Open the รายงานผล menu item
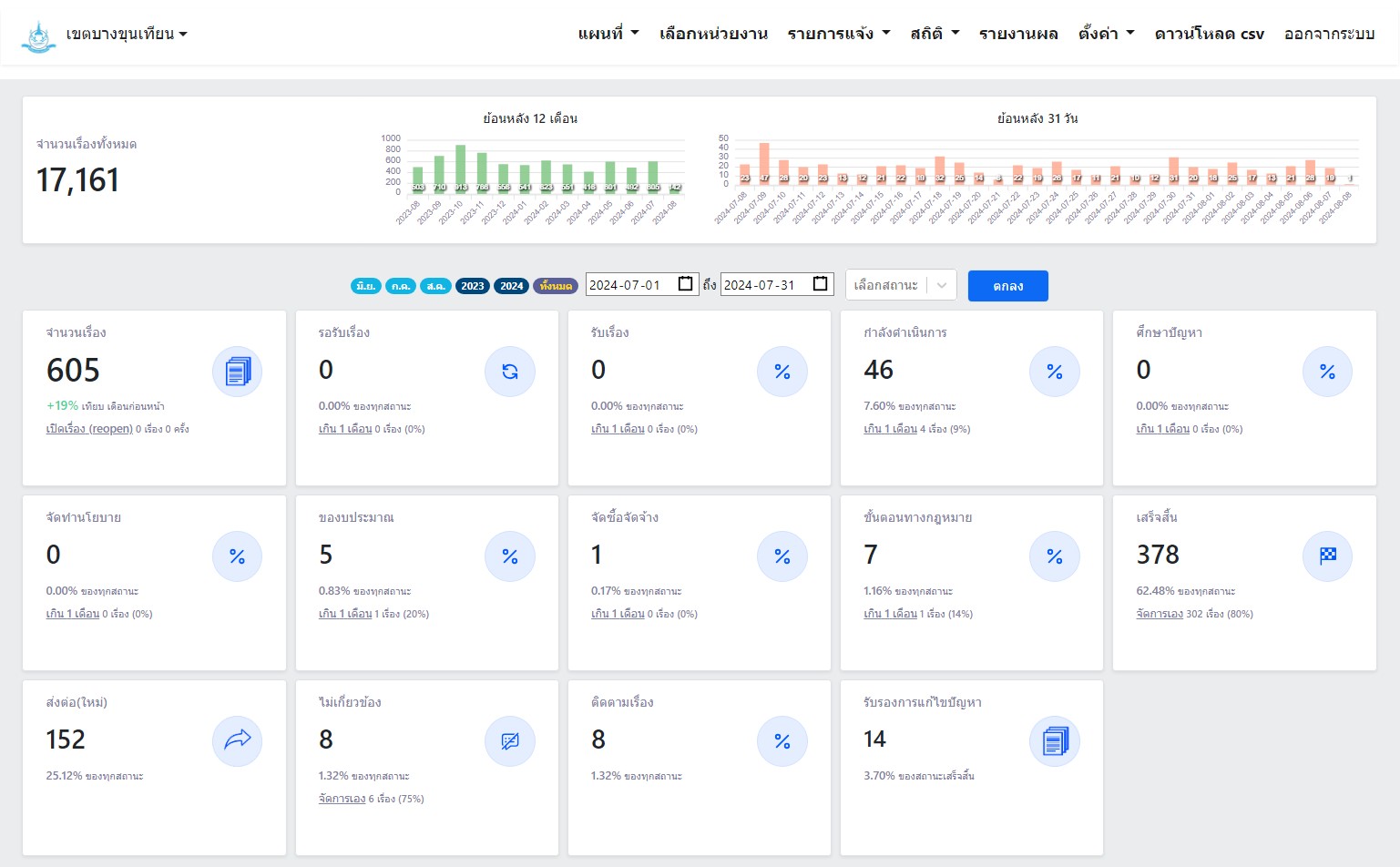1400x867 pixels. (x=1018, y=34)
